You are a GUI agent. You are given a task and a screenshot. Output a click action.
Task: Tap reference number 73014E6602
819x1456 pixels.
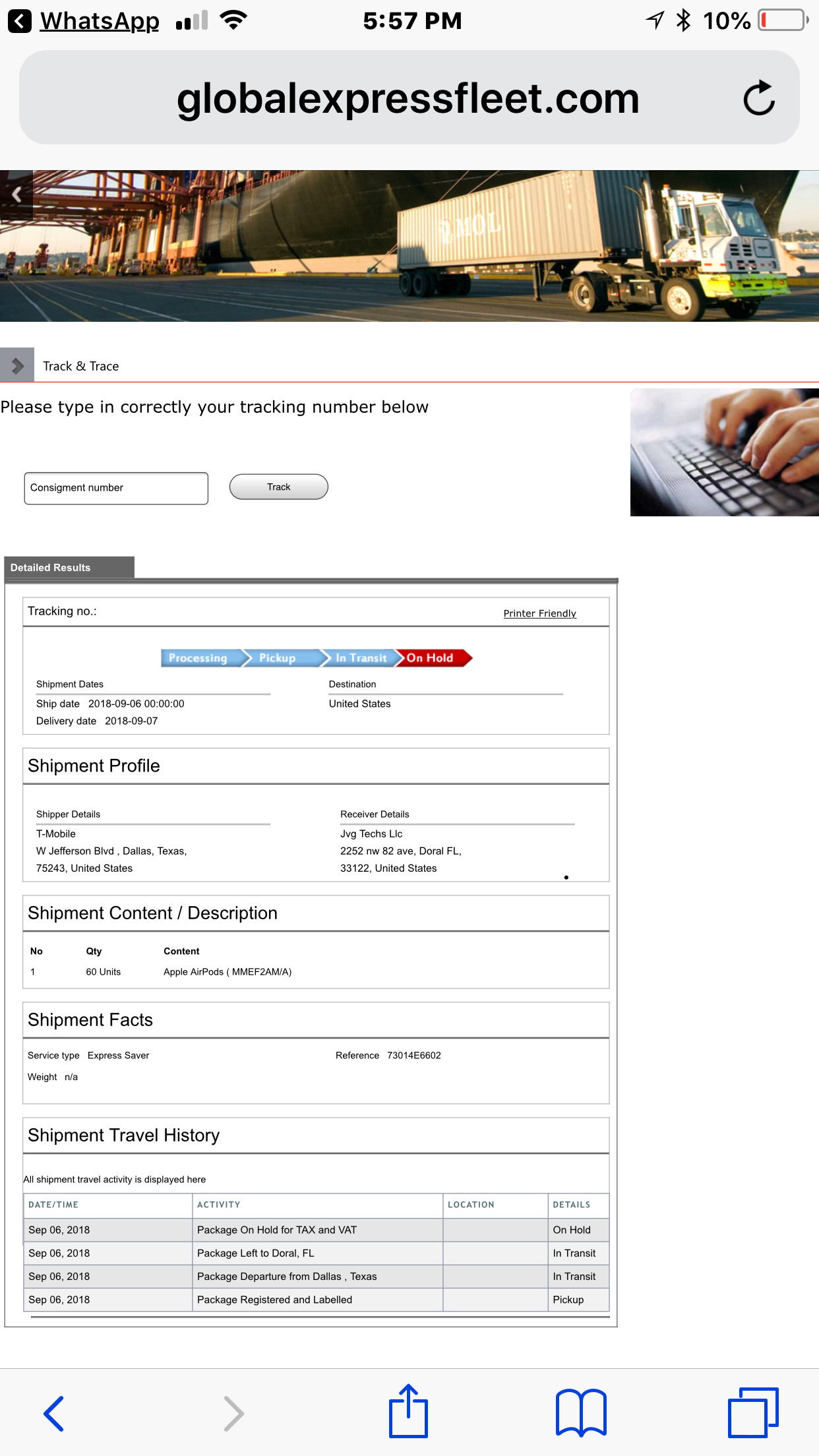pos(414,1055)
